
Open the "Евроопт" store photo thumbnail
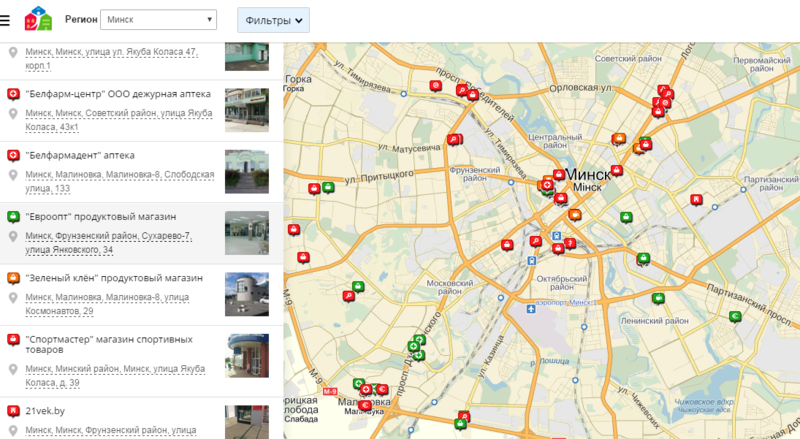(x=246, y=232)
